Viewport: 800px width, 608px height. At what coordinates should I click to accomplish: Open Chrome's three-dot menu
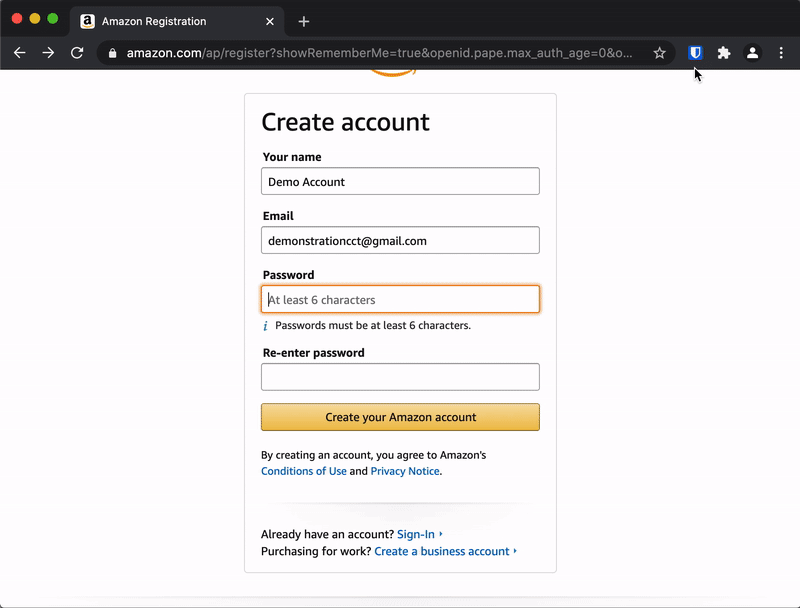pyautogui.click(x=781, y=53)
